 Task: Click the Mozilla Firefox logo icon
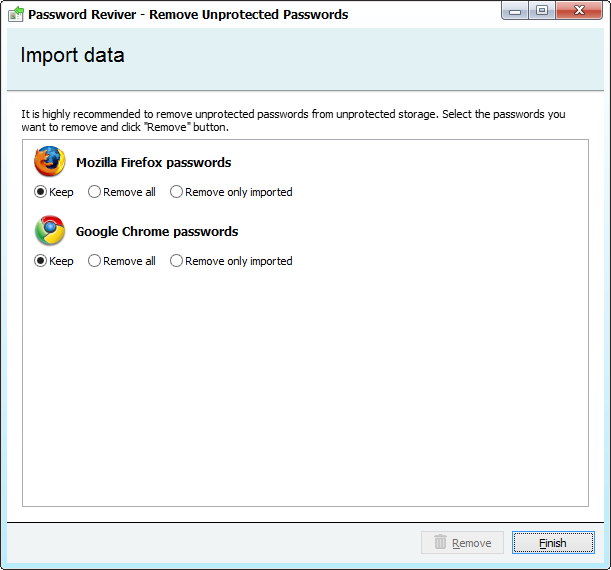[49, 161]
